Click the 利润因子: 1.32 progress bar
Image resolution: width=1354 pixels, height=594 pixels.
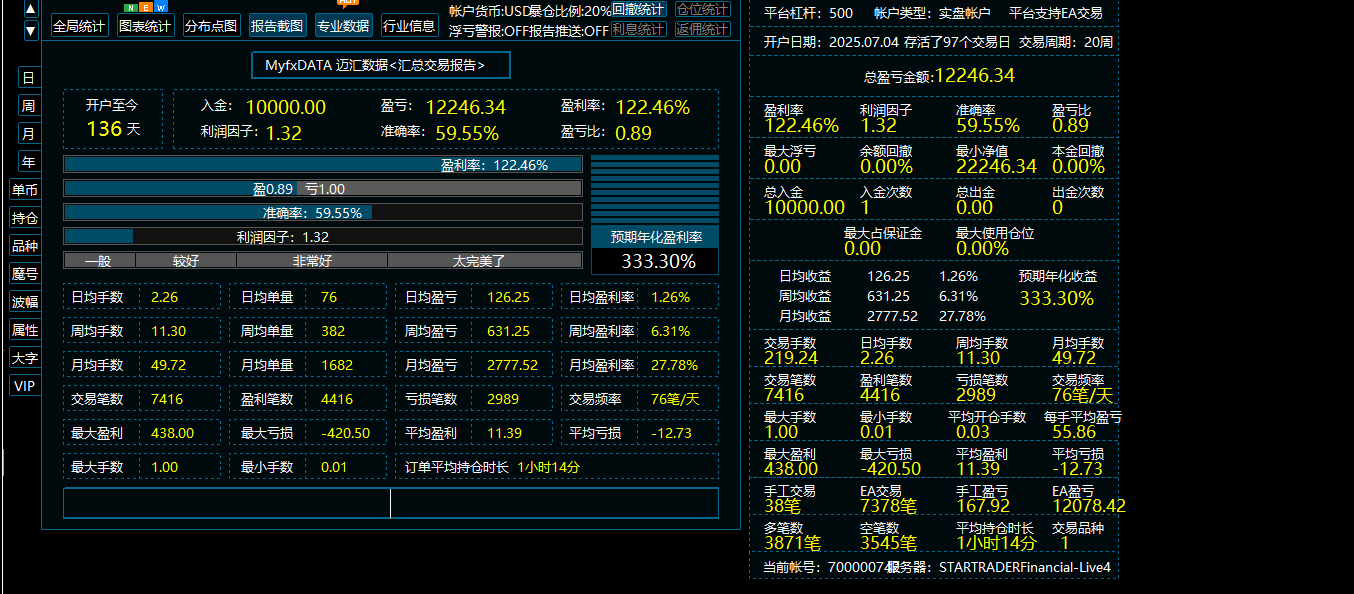(322, 236)
